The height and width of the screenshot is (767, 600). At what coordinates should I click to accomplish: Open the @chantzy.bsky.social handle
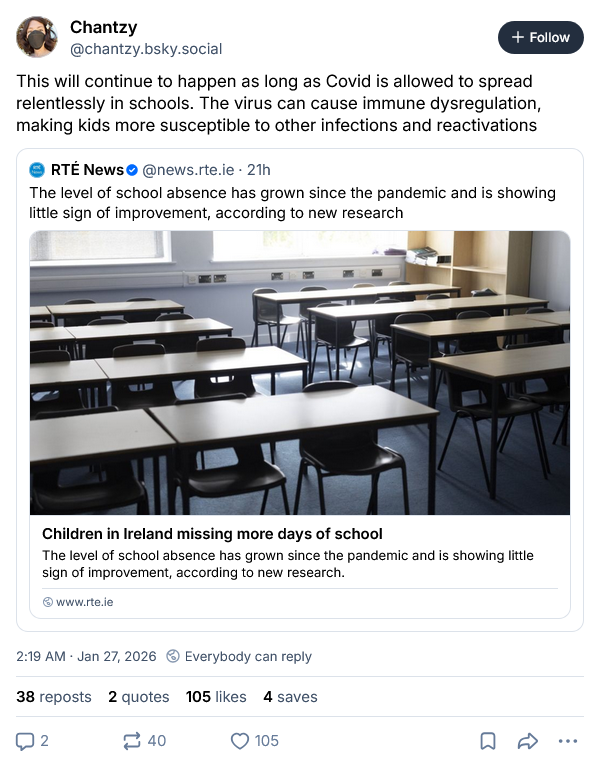[146, 48]
